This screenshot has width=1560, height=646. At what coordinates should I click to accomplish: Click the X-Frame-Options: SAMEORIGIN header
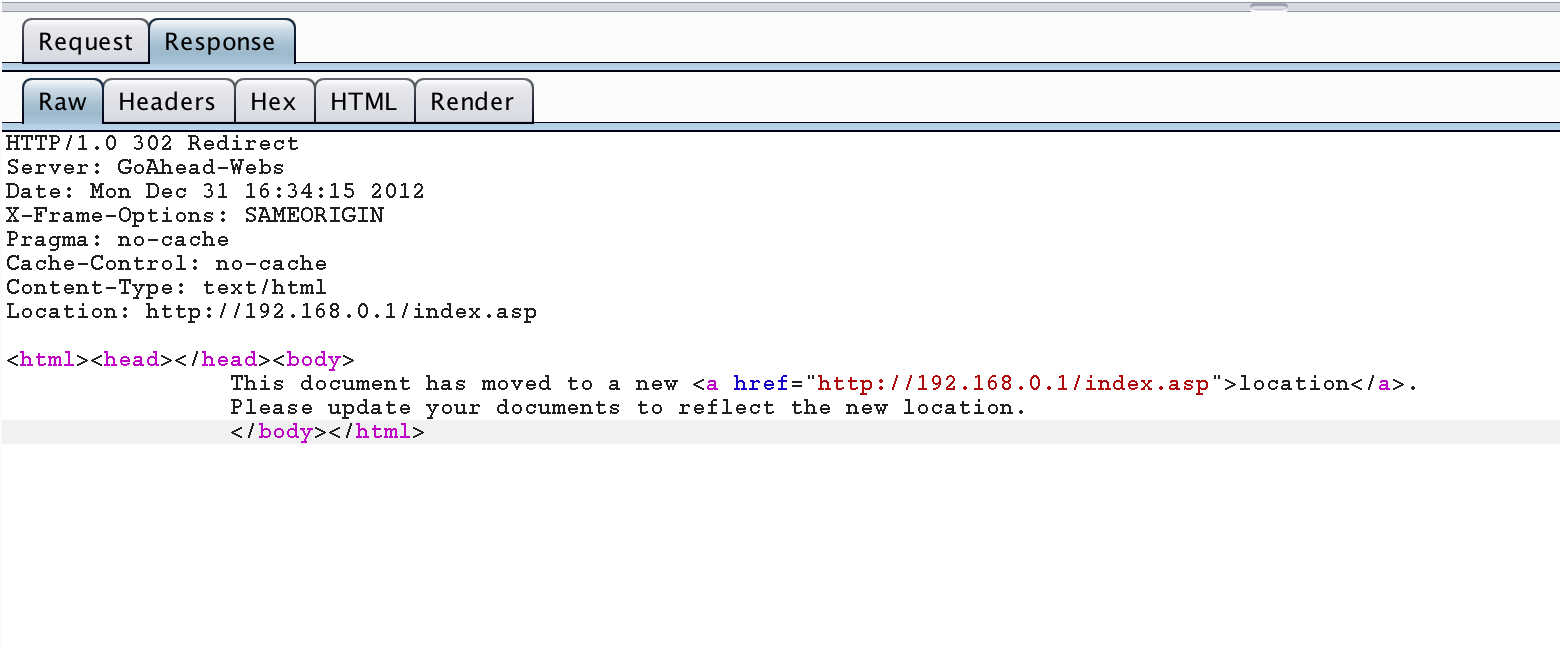(x=195, y=215)
